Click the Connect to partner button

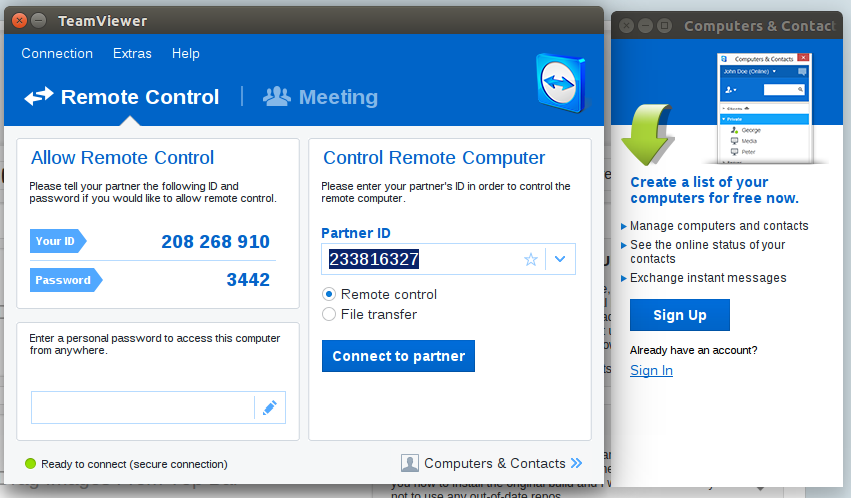click(x=398, y=356)
